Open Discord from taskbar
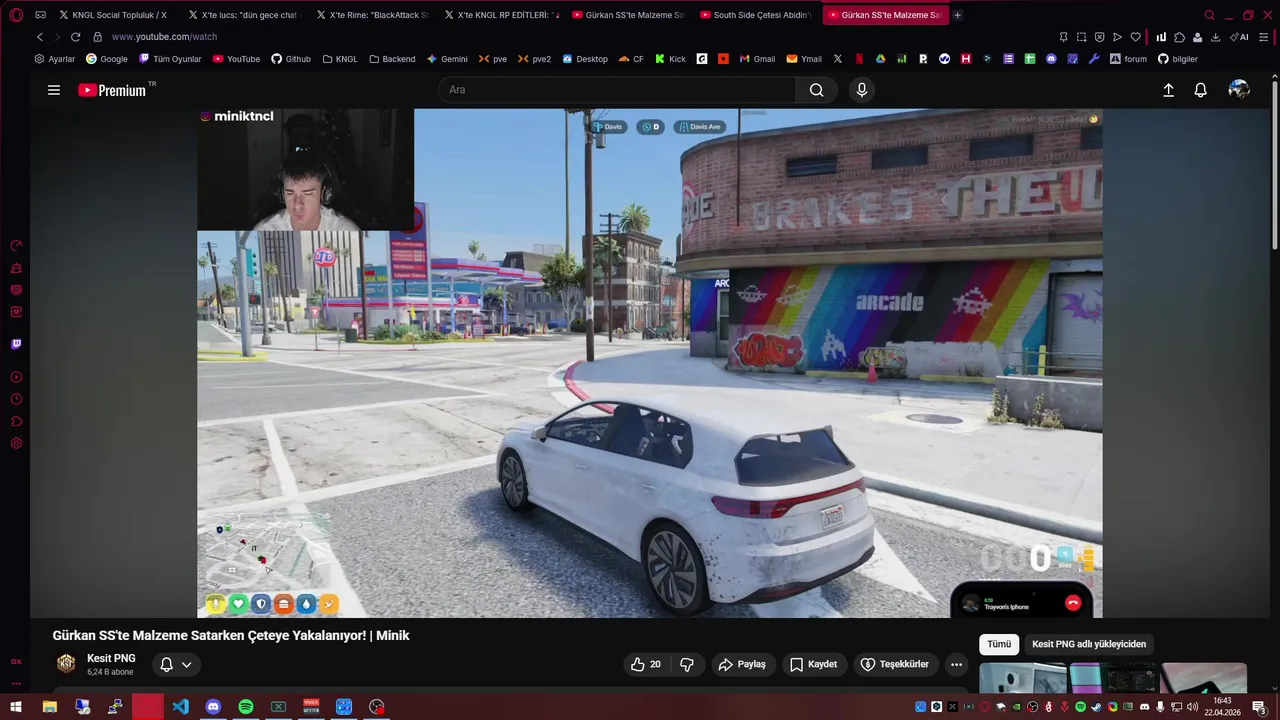The height and width of the screenshot is (720, 1280). point(213,707)
